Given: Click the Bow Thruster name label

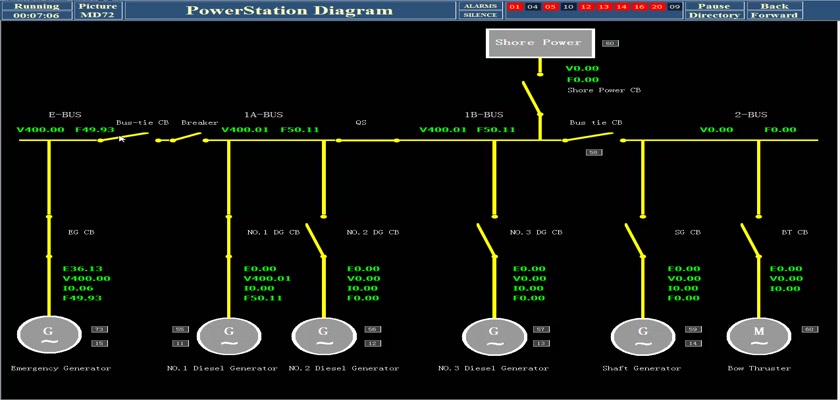Looking at the screenshot, I should (x=759, y=368).
